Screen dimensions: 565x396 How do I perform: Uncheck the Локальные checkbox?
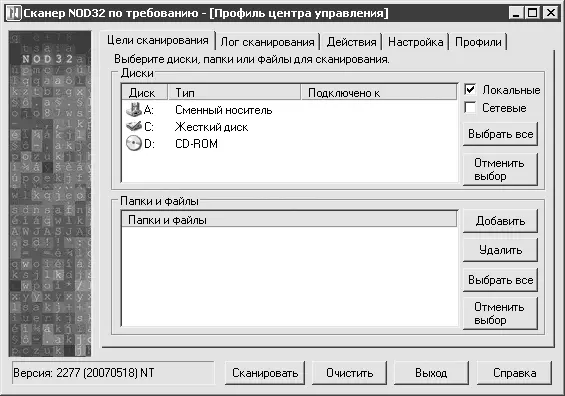point(470,89)
